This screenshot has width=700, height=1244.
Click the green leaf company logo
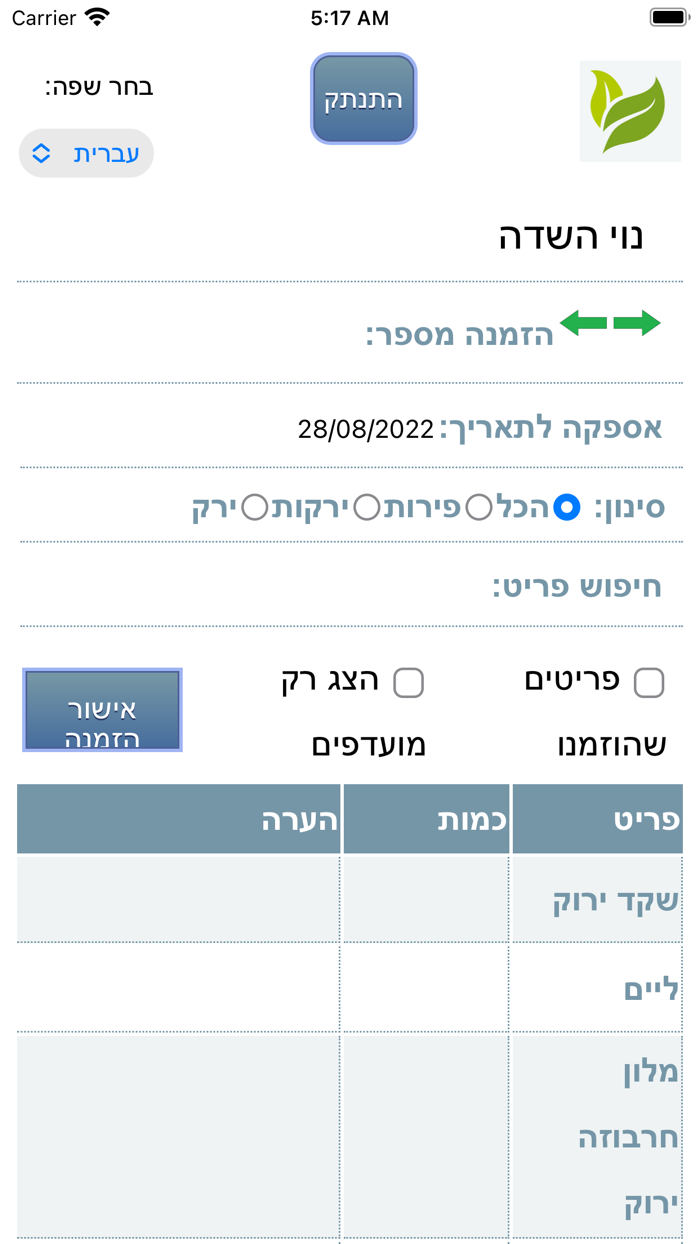(630, 110)
